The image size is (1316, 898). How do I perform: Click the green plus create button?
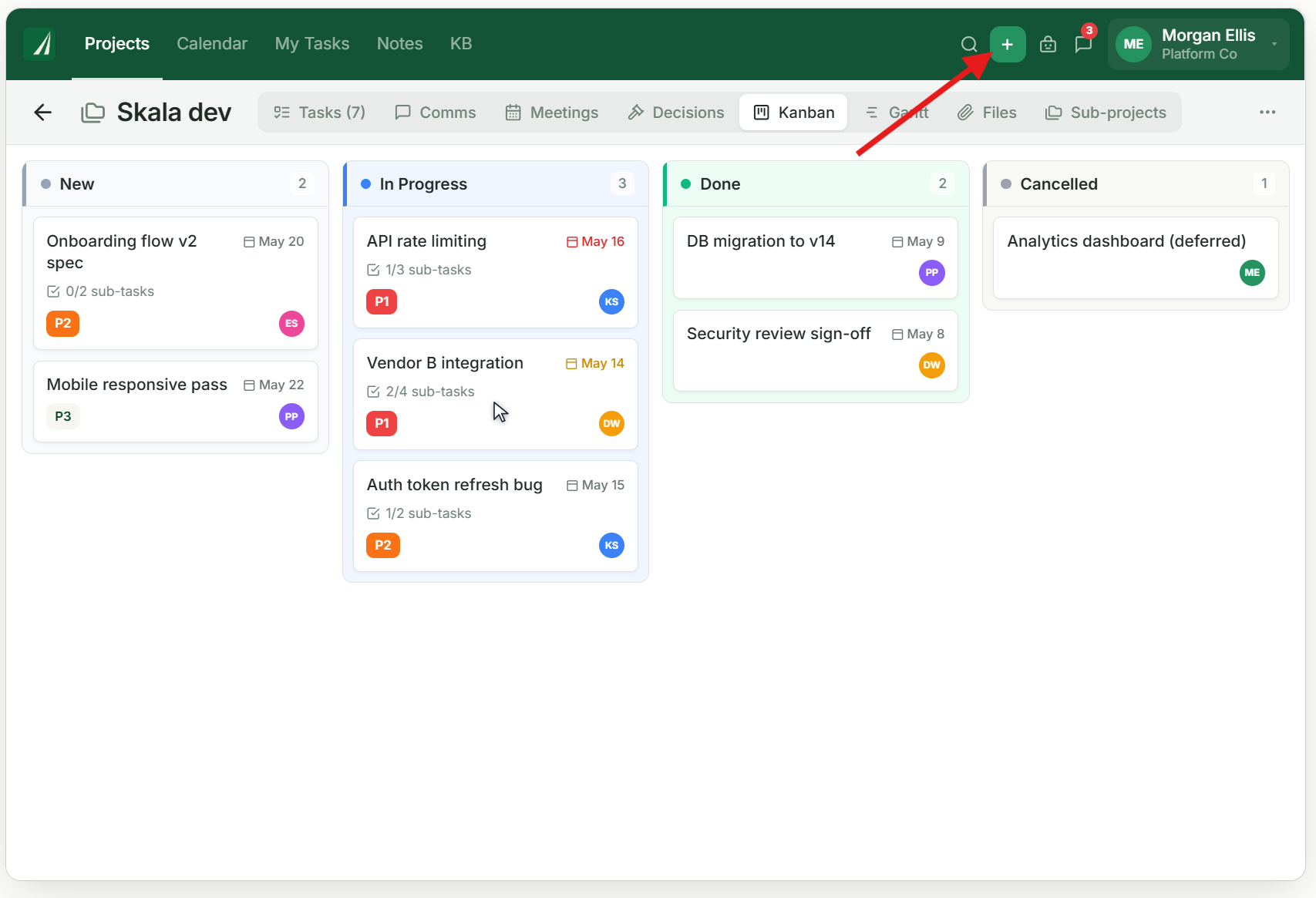click(x=1008, y=44)
